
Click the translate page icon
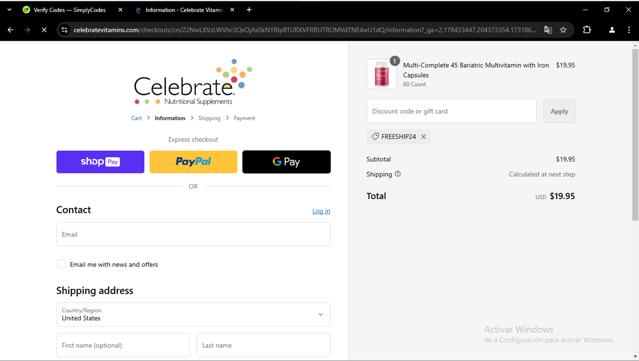[x=548, y=30]
